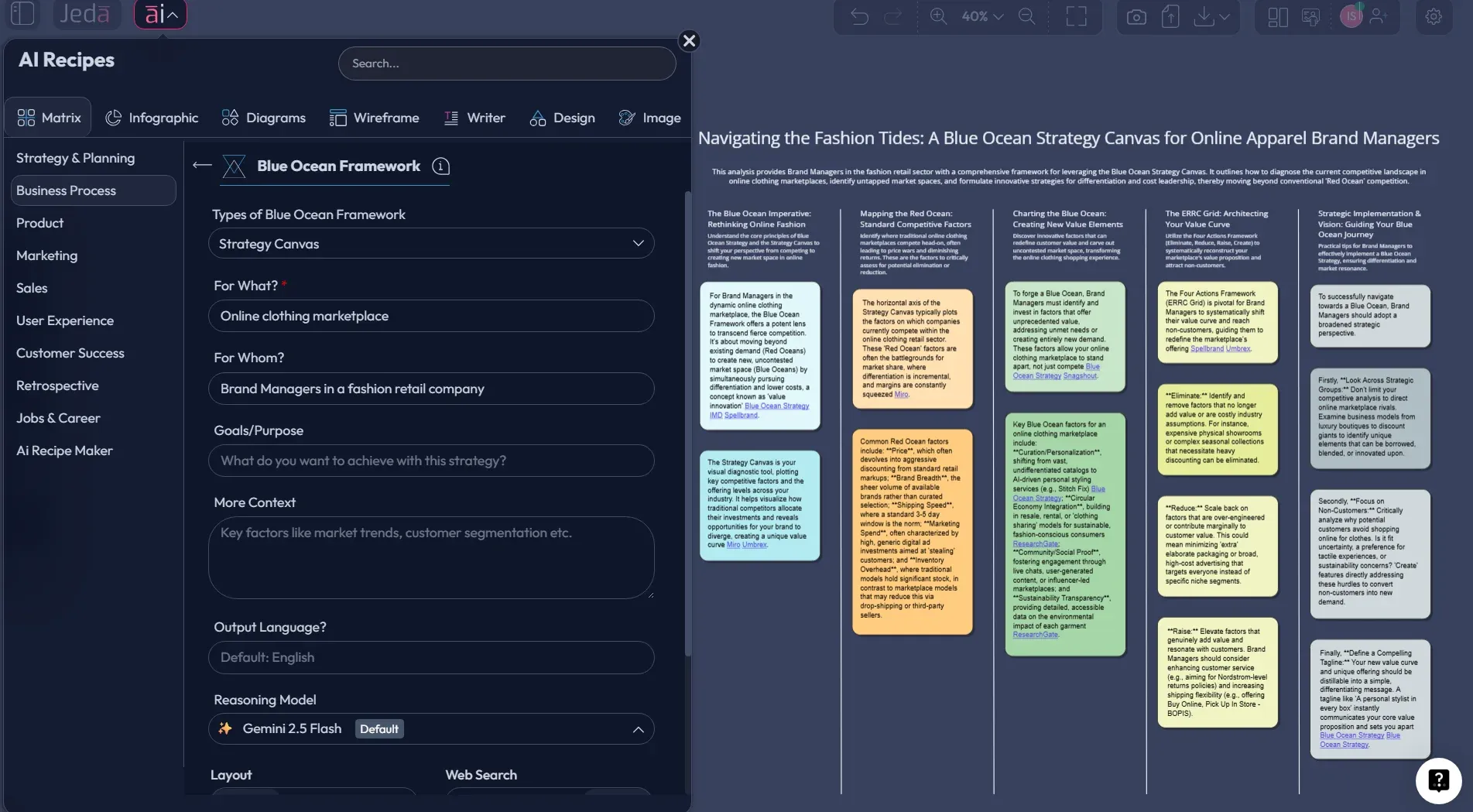Toggle the left sidebar panel icon

[22, 13]
